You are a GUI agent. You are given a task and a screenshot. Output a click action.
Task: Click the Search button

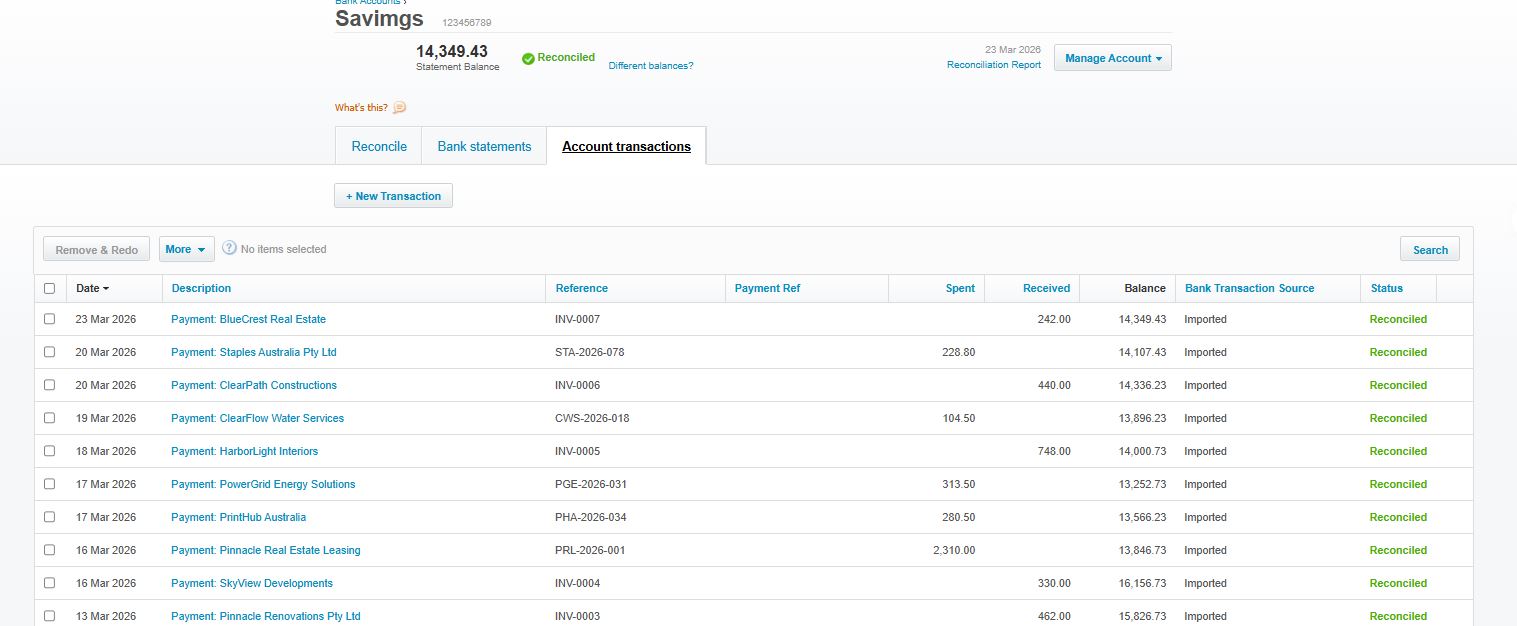coord(1430,249)
